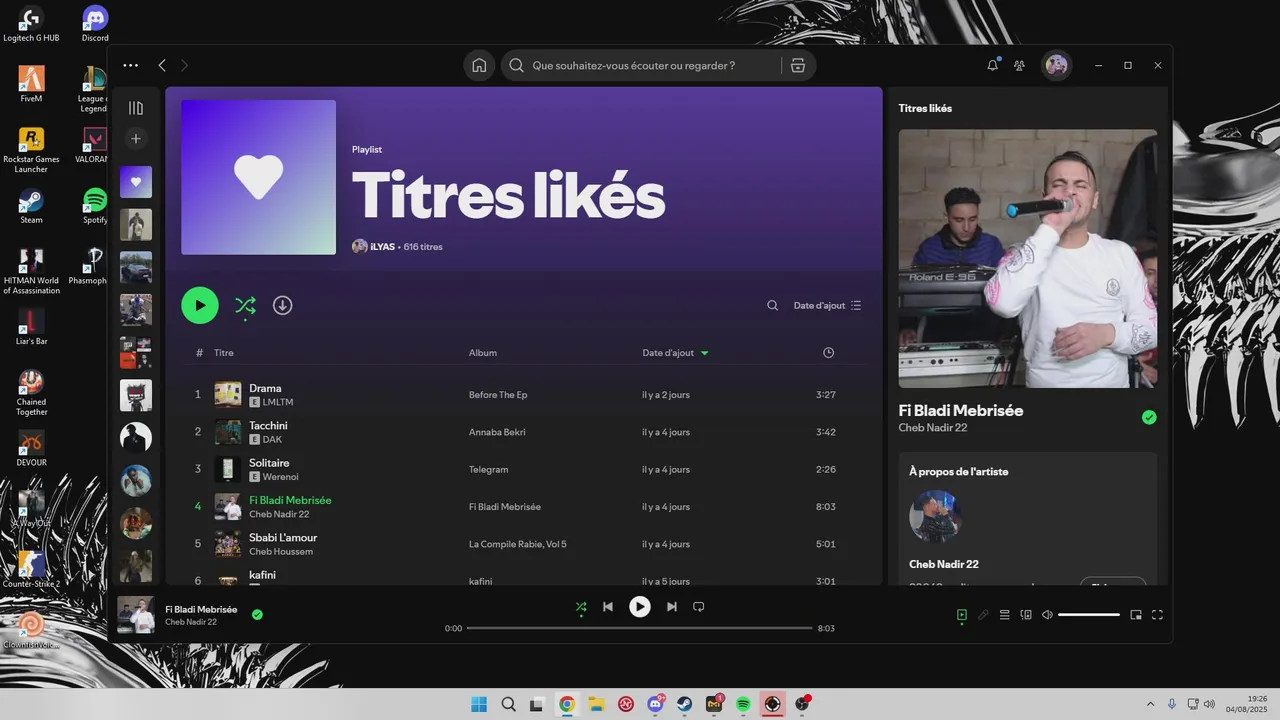Open album 'Before The Ep'
This screenshot has width=1280, height=720.
498,395
